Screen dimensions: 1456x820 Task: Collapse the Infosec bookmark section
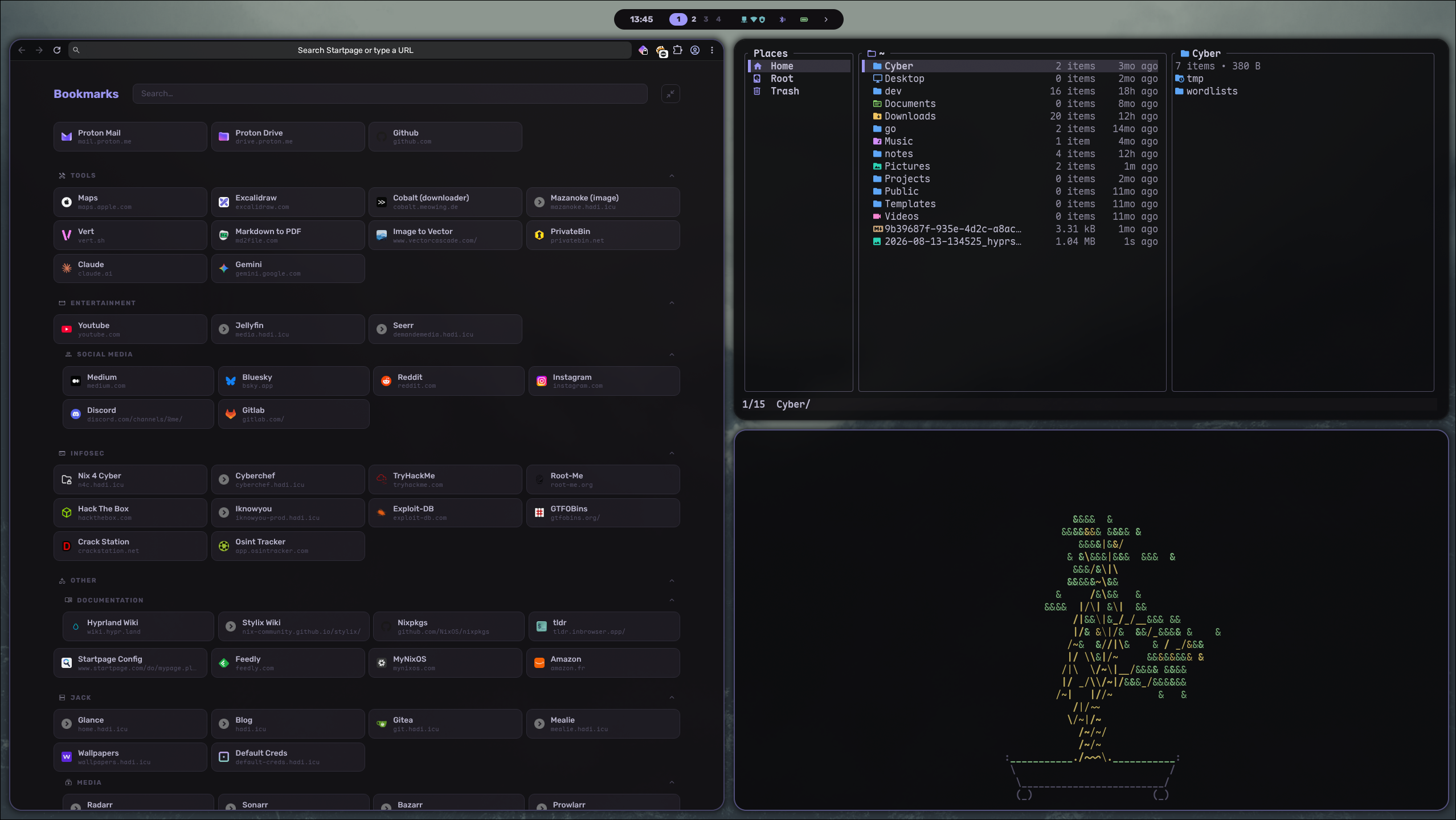click(x=672, y=453)
